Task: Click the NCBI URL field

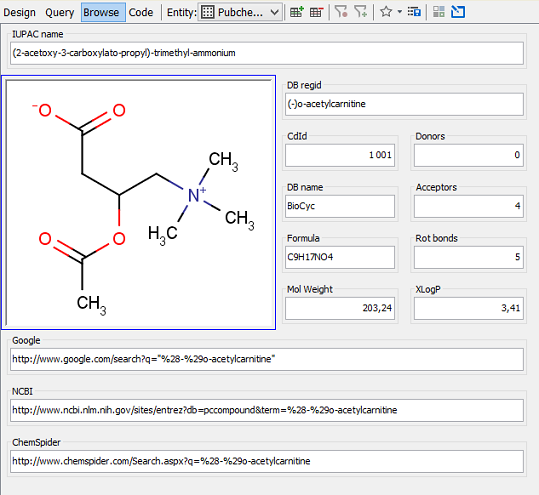Action: pyautogui.click(x=267, y=410)
